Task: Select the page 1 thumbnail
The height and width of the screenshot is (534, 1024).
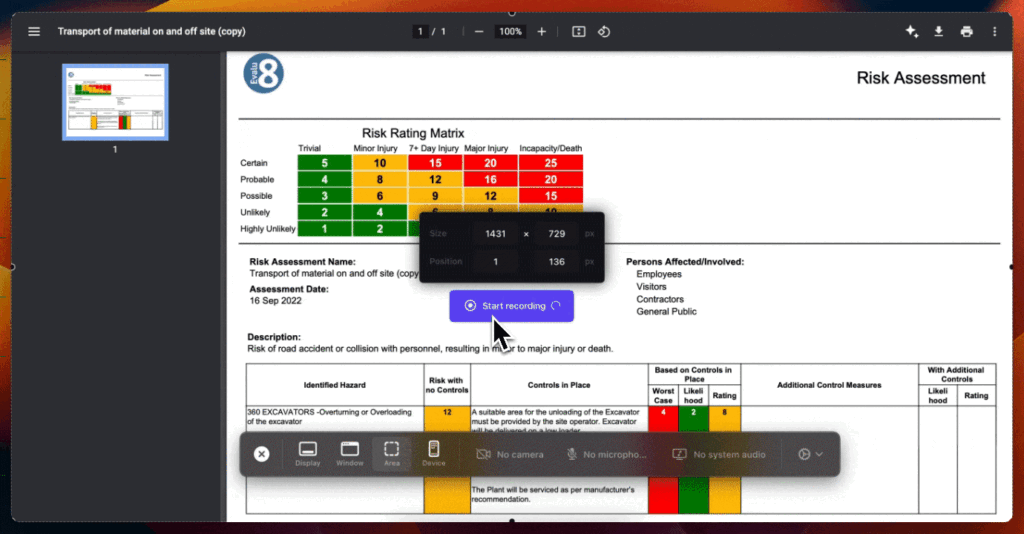Action: coord(115,102)
